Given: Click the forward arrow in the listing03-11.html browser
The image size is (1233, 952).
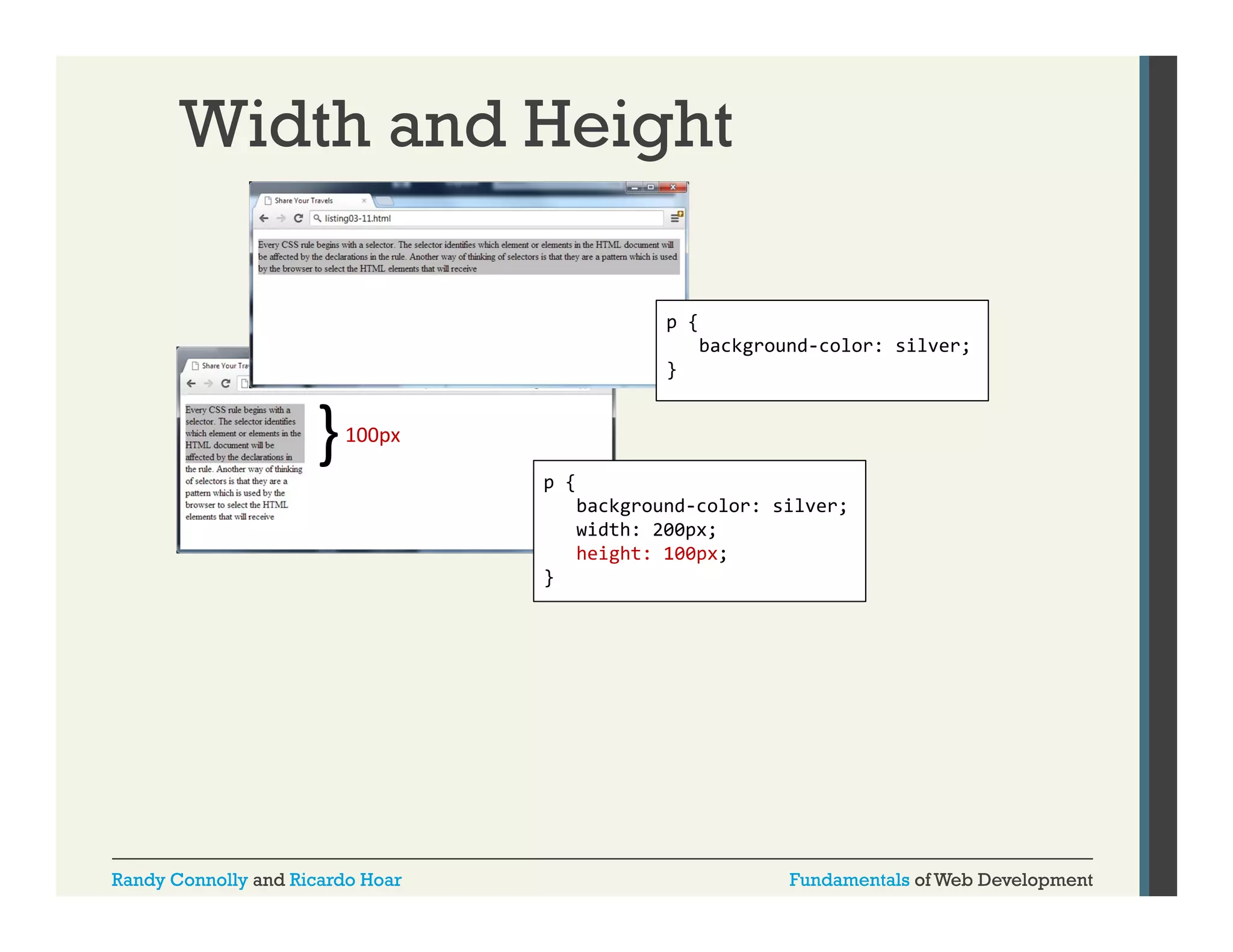Looking at the screenshot, I should pos(281,218).
